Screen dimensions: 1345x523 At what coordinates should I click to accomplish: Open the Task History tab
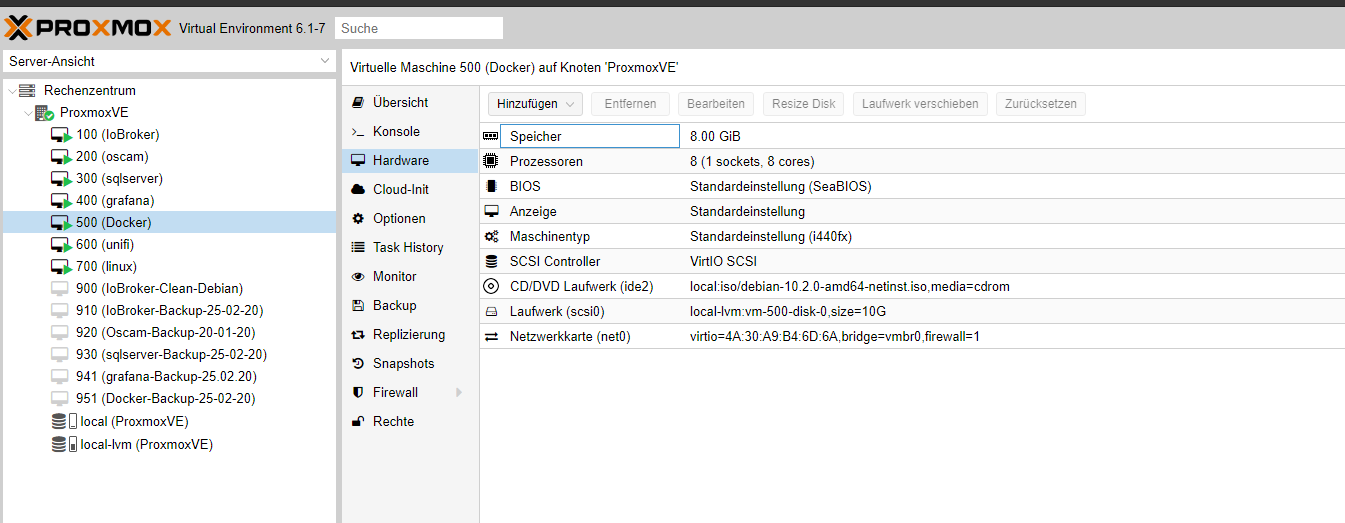[x=410, y=248]
